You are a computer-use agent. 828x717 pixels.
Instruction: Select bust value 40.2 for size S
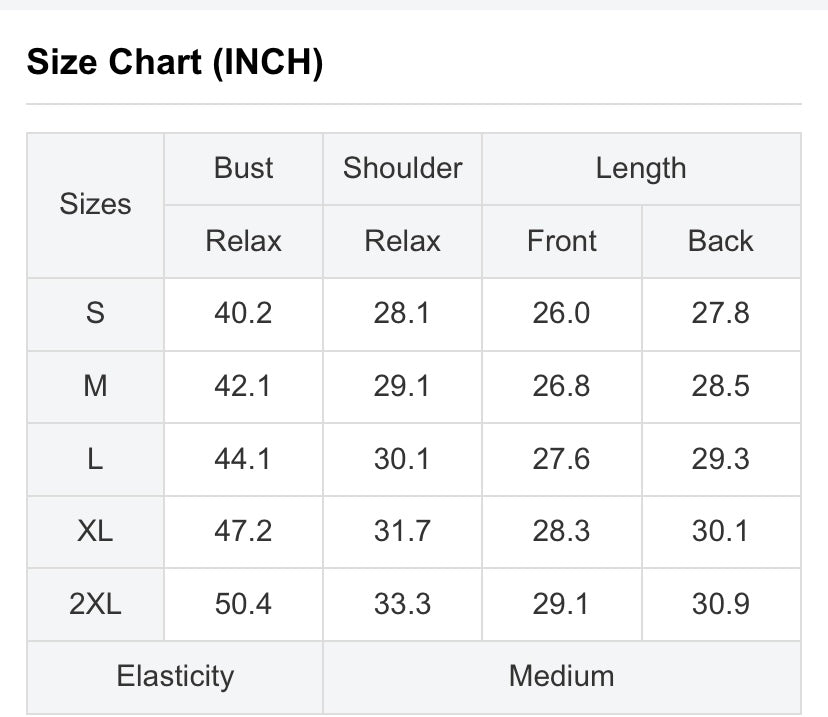243,314
